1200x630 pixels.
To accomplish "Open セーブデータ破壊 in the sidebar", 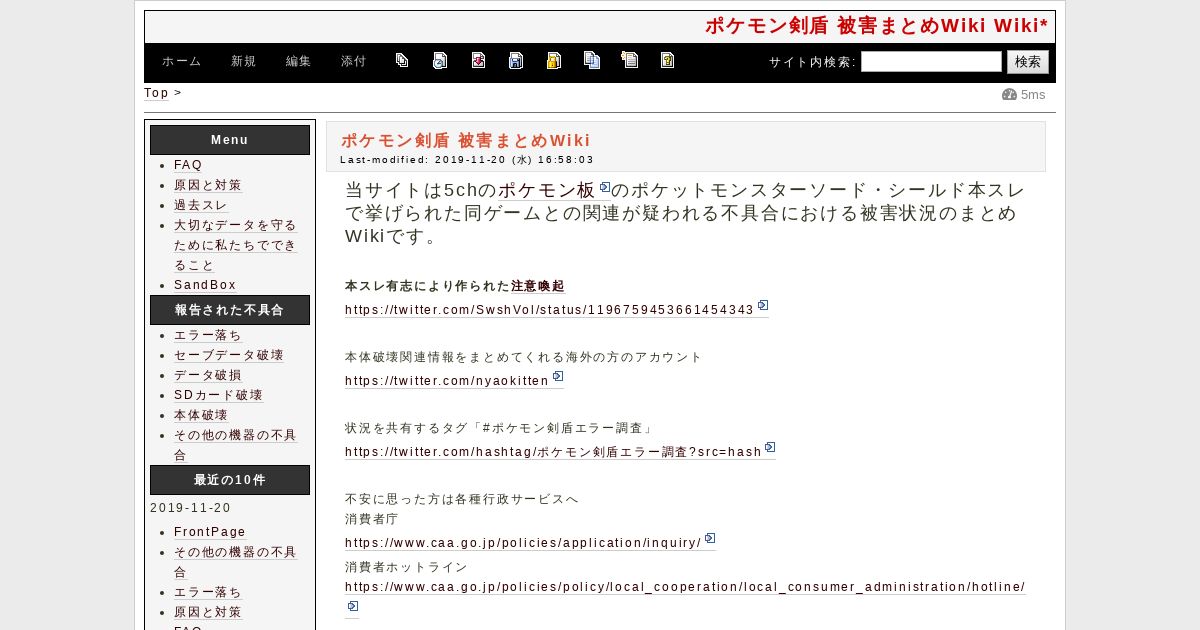I will point(229,355).
